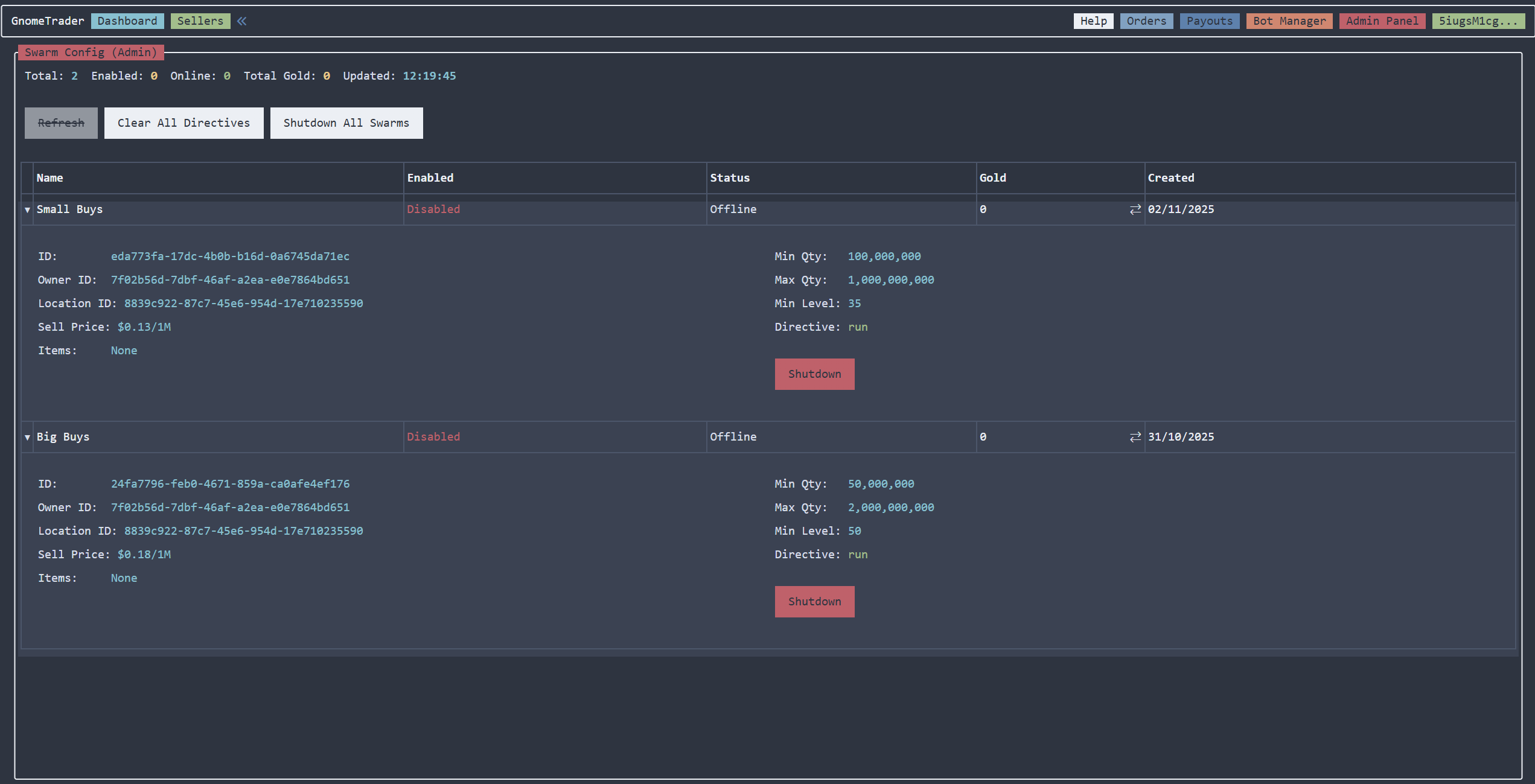Viewport: 1535px width, 784px height.
Task: Click Clear All Directives
Action: point(183,123)
